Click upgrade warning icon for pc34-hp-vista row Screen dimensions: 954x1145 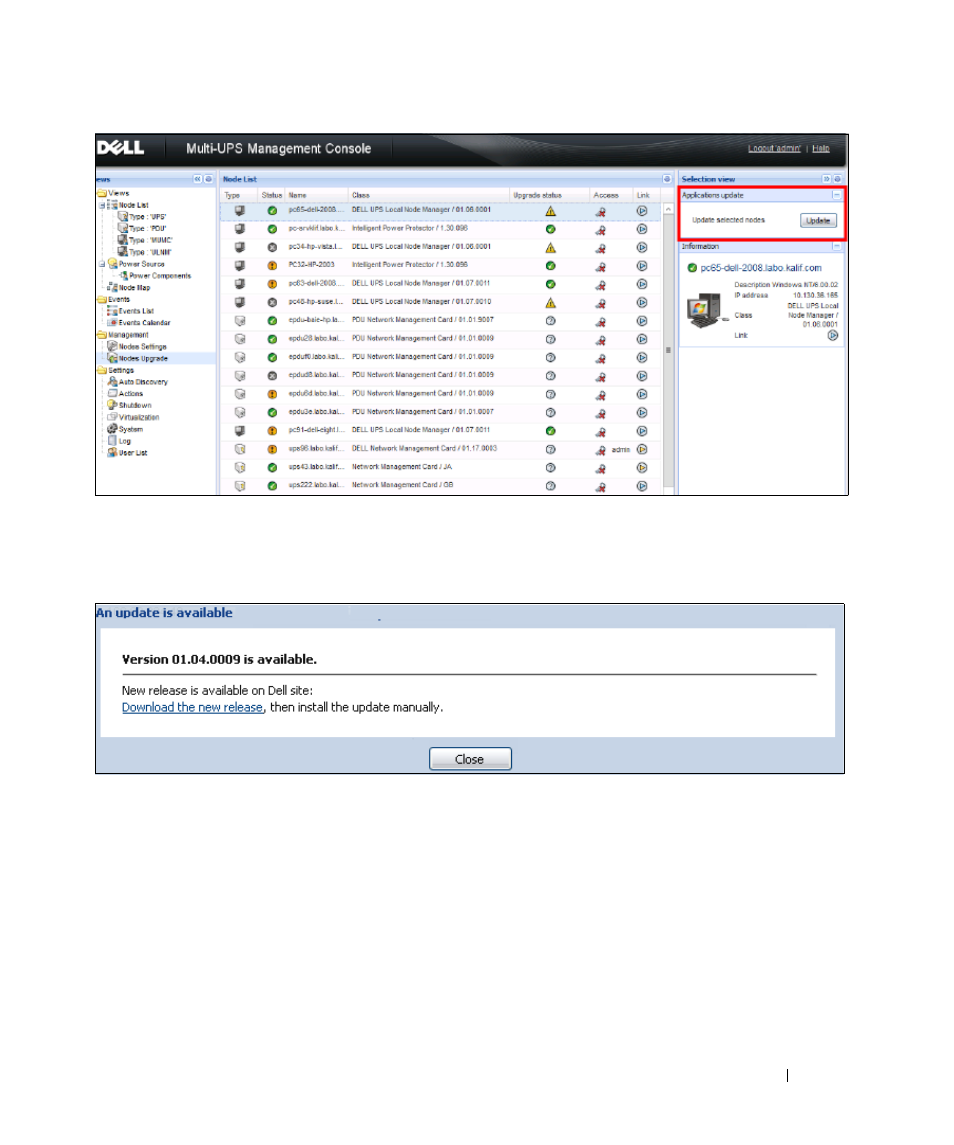tap(551, 248)
